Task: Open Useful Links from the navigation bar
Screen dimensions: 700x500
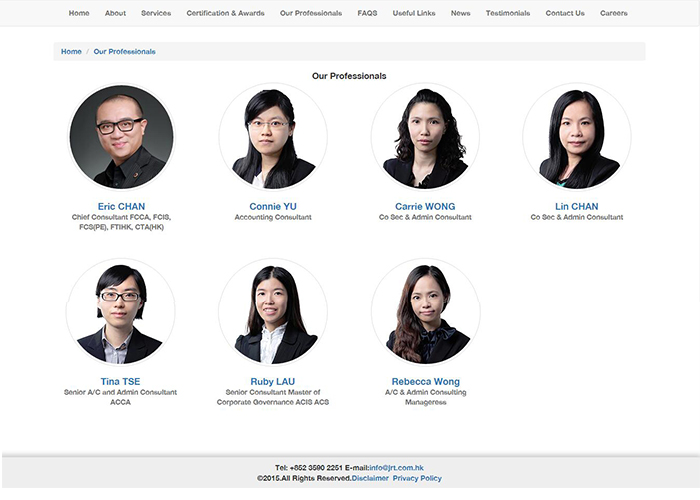Action: pyautogui.click(x=414, y=13)
